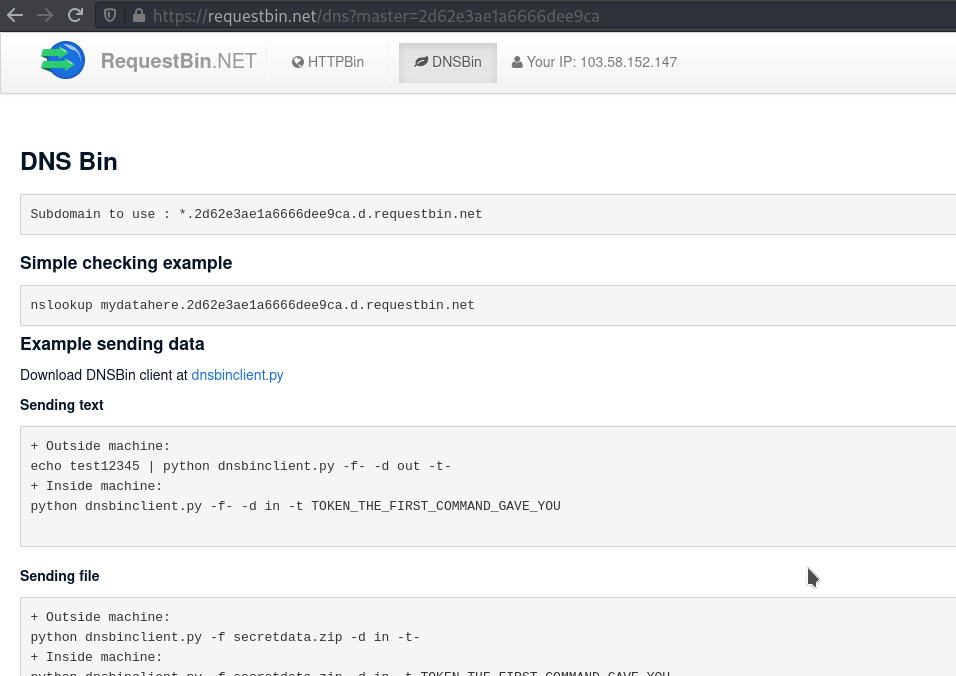The image size is (956, 676).
Task: Click the user icon beside Your IP
Action: point(517,62)
